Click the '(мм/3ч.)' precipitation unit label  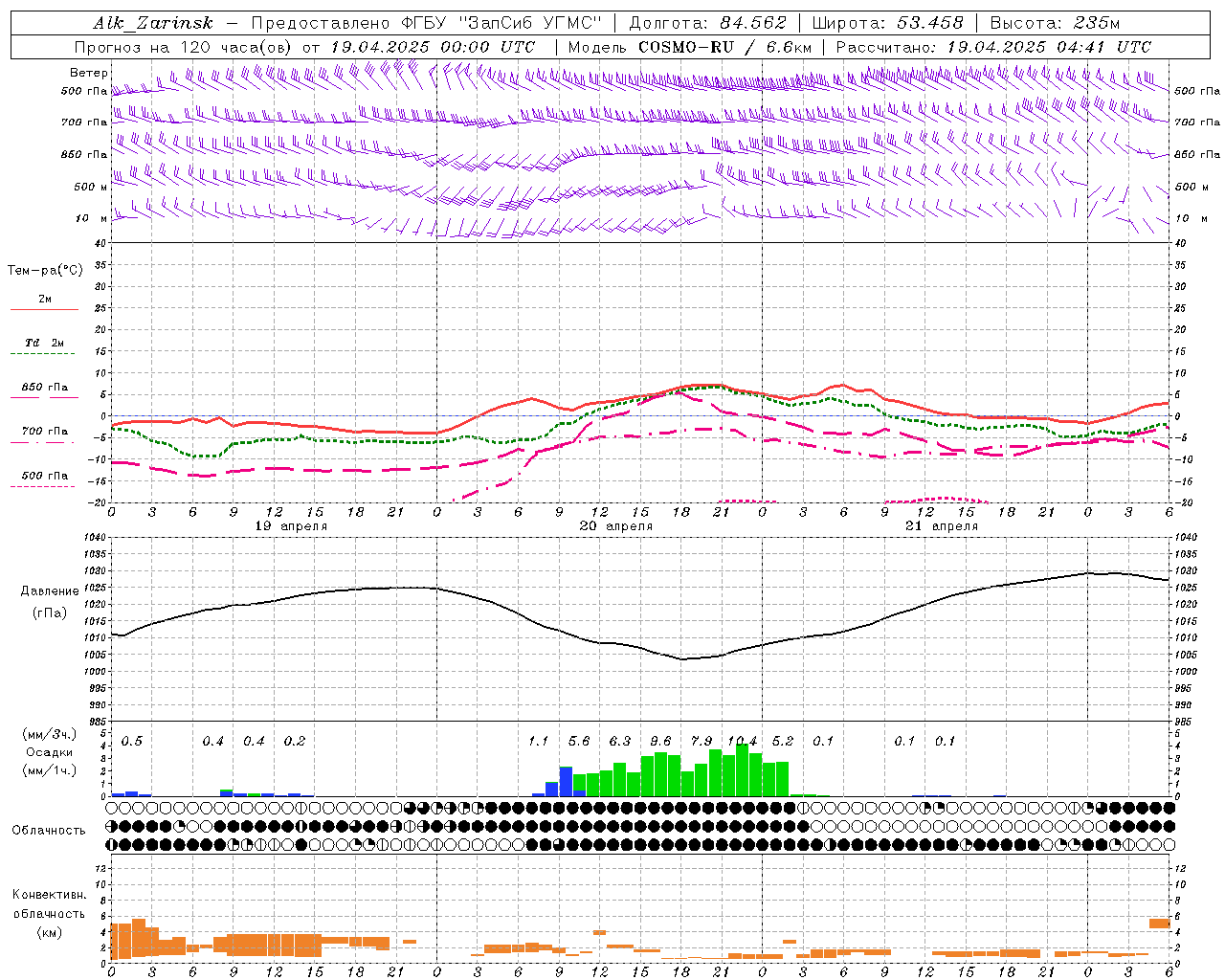tap(50, 734)
